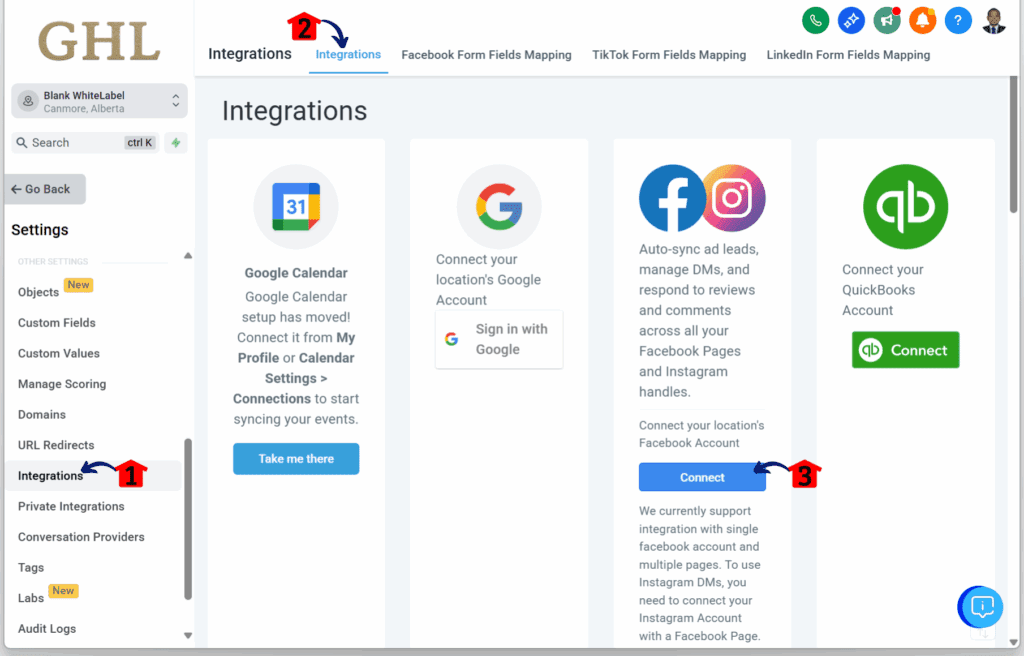1024x656 pixels.
Task: Open TikTok Form Fields Mapping tab
Action: (x=669, y=55)
